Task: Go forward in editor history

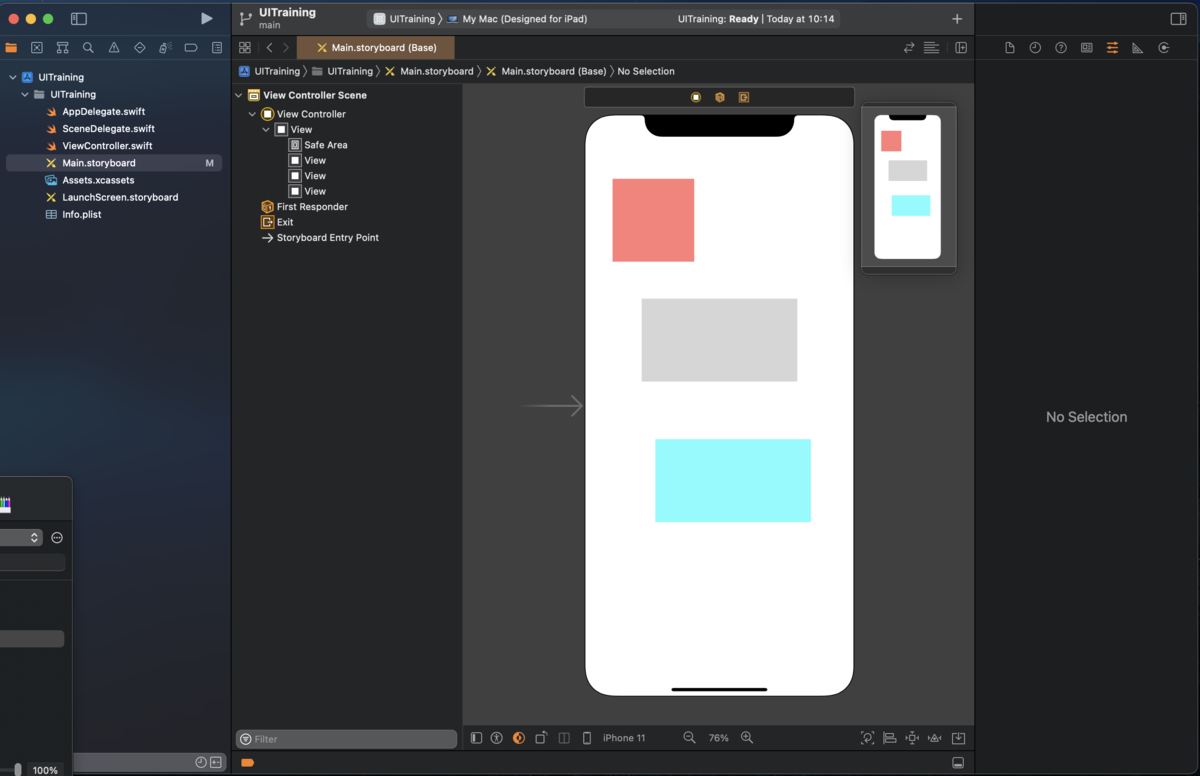Action: pos(286,48)
